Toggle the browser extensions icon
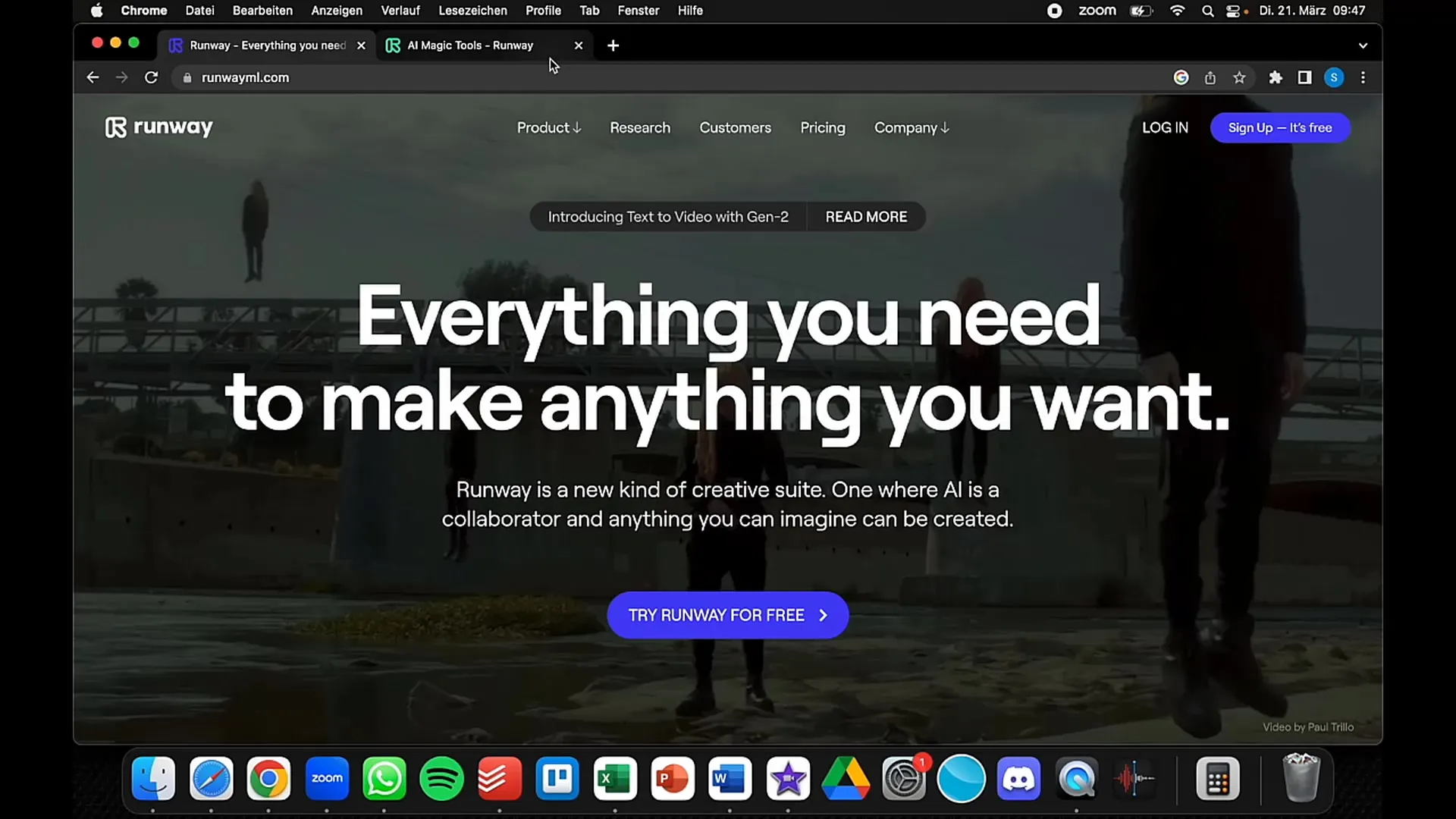Viewport: 1456px width, 819px height. (1276, 77)
